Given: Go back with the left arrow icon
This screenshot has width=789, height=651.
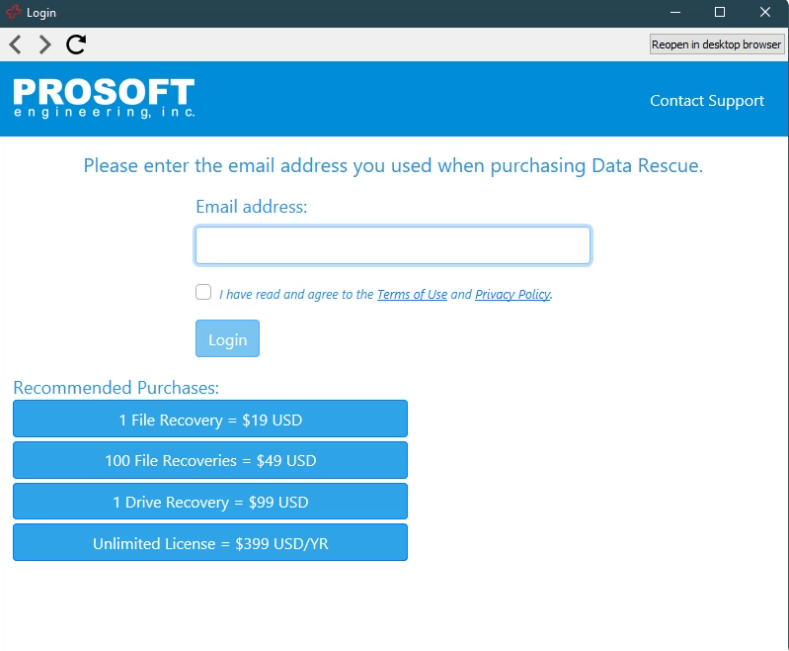Looking at the screenshot, I should [16, 44].
